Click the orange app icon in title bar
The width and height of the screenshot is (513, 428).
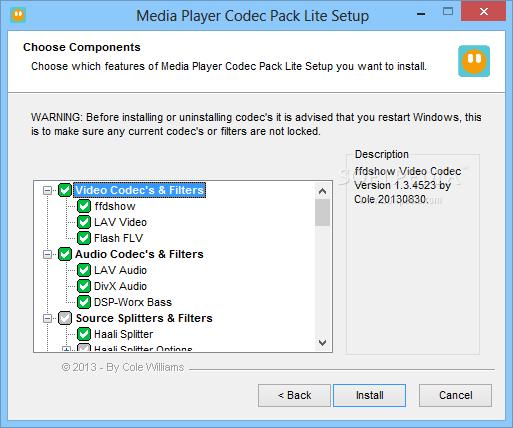(18, 15)
